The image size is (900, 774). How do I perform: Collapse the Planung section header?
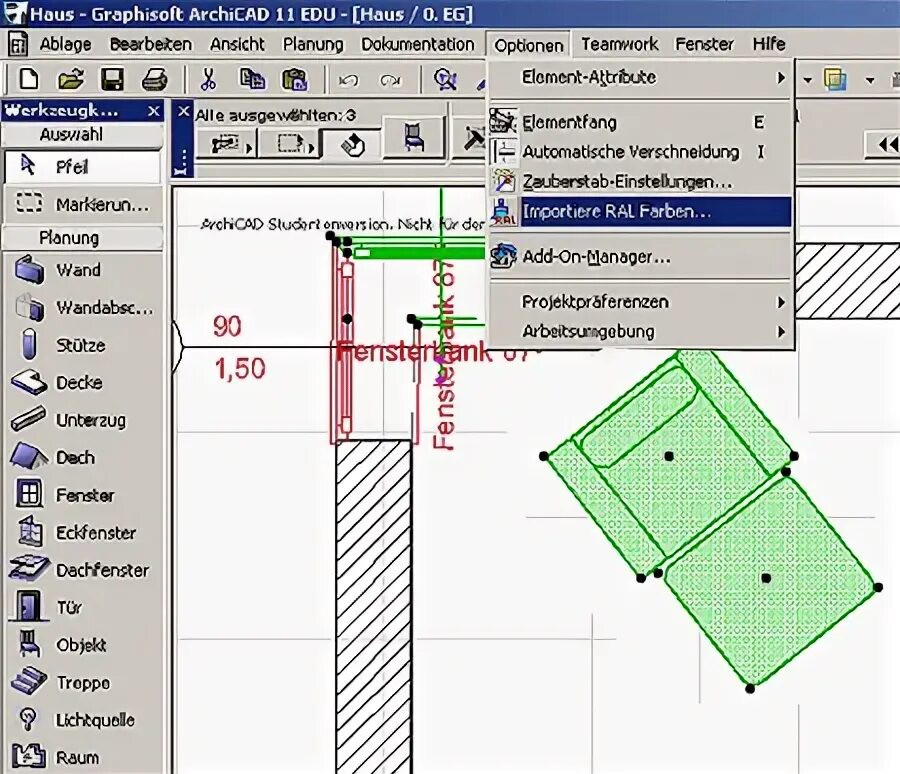(82, 238)
